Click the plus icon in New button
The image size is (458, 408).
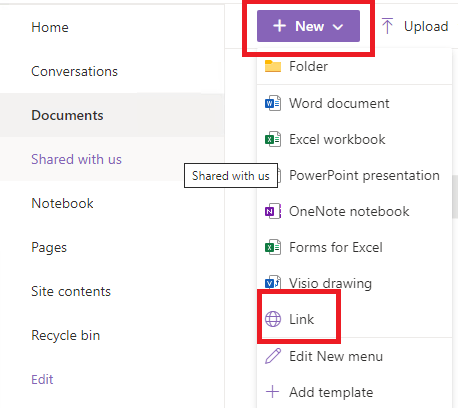279,26
